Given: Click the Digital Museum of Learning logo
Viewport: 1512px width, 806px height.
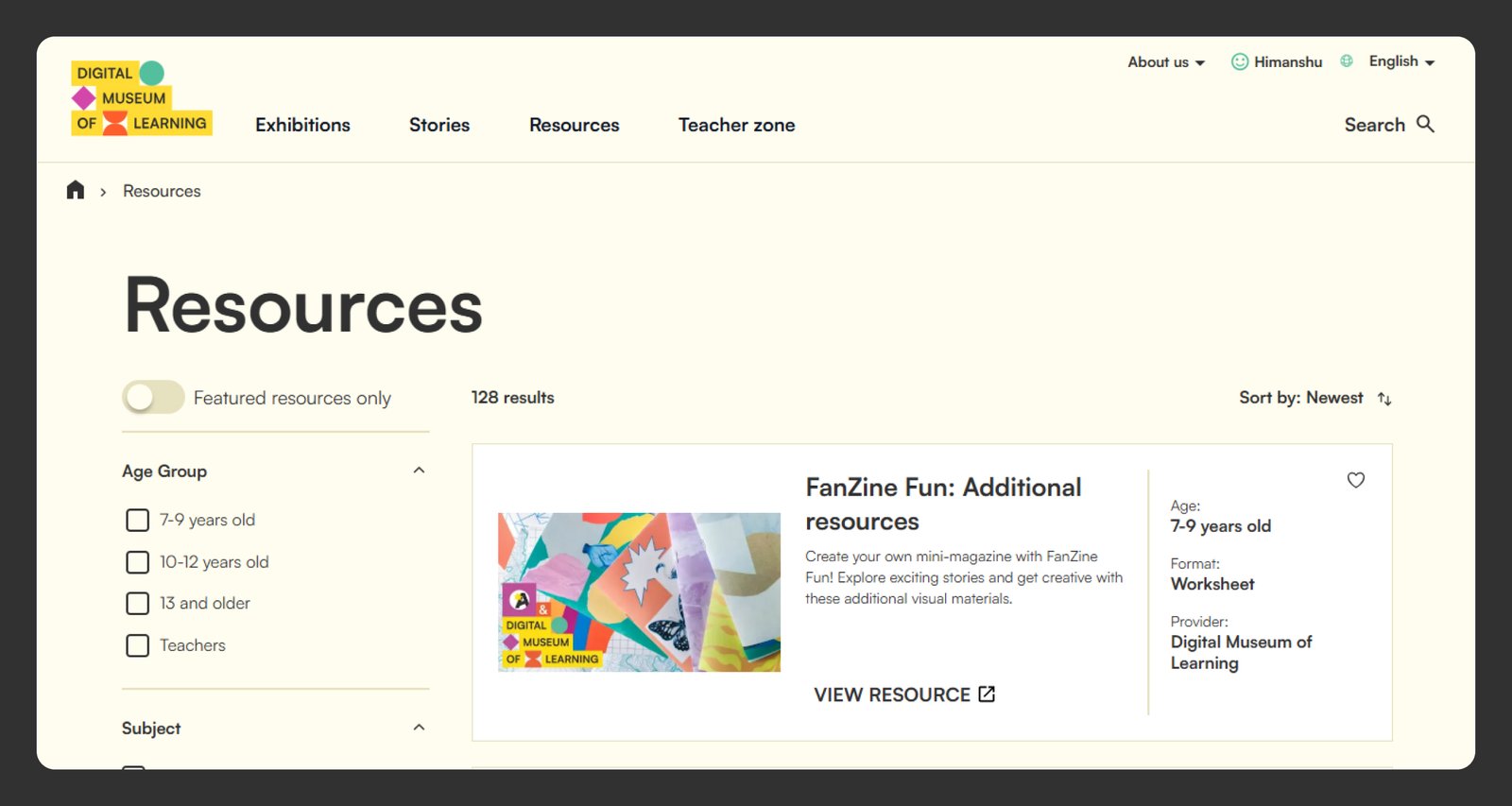Looking at the screenshot, I should click(x=142, y=99).
